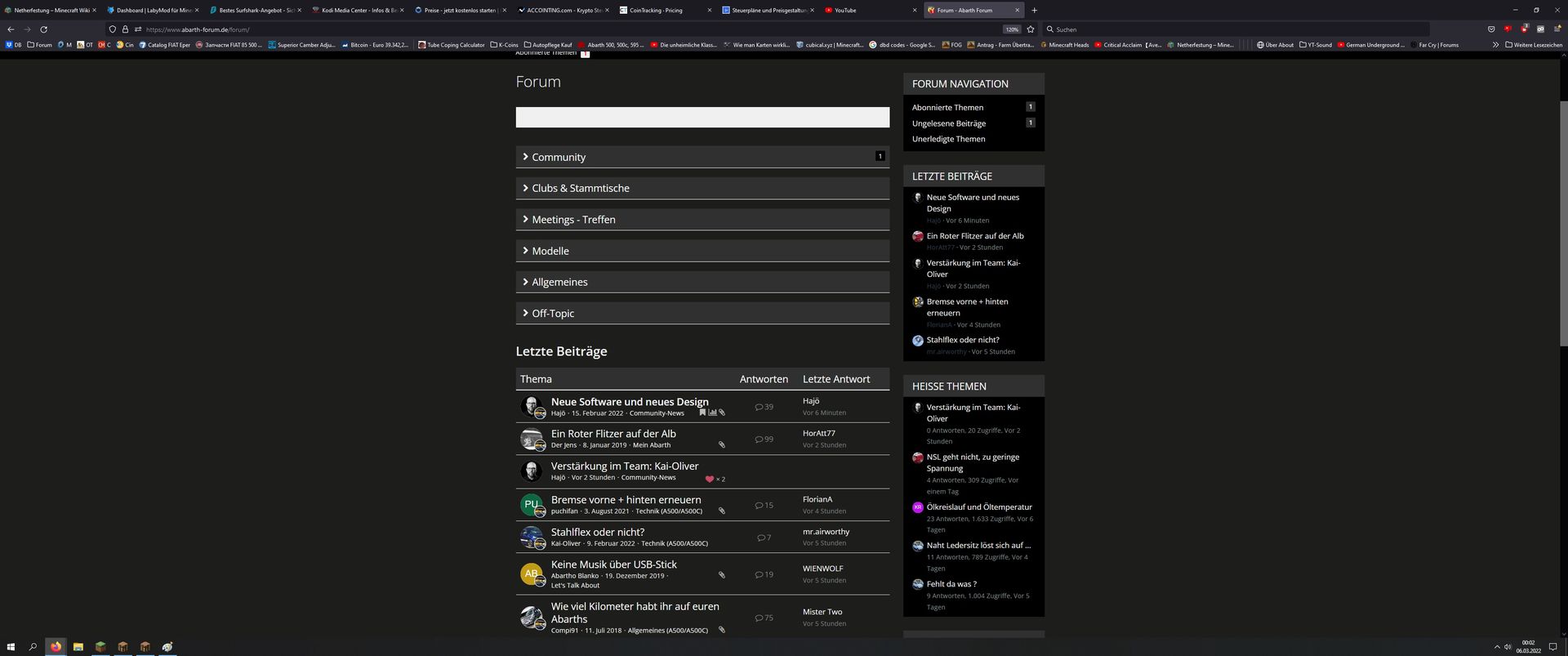Click the heart reaction on Verstärkung im Team
This screenshot has height=656, width=1568.
[x=709, y=480]
